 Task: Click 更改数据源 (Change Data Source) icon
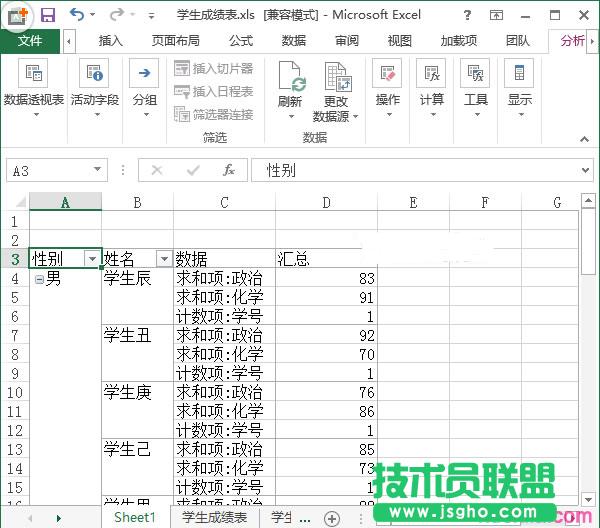point(336,78)
